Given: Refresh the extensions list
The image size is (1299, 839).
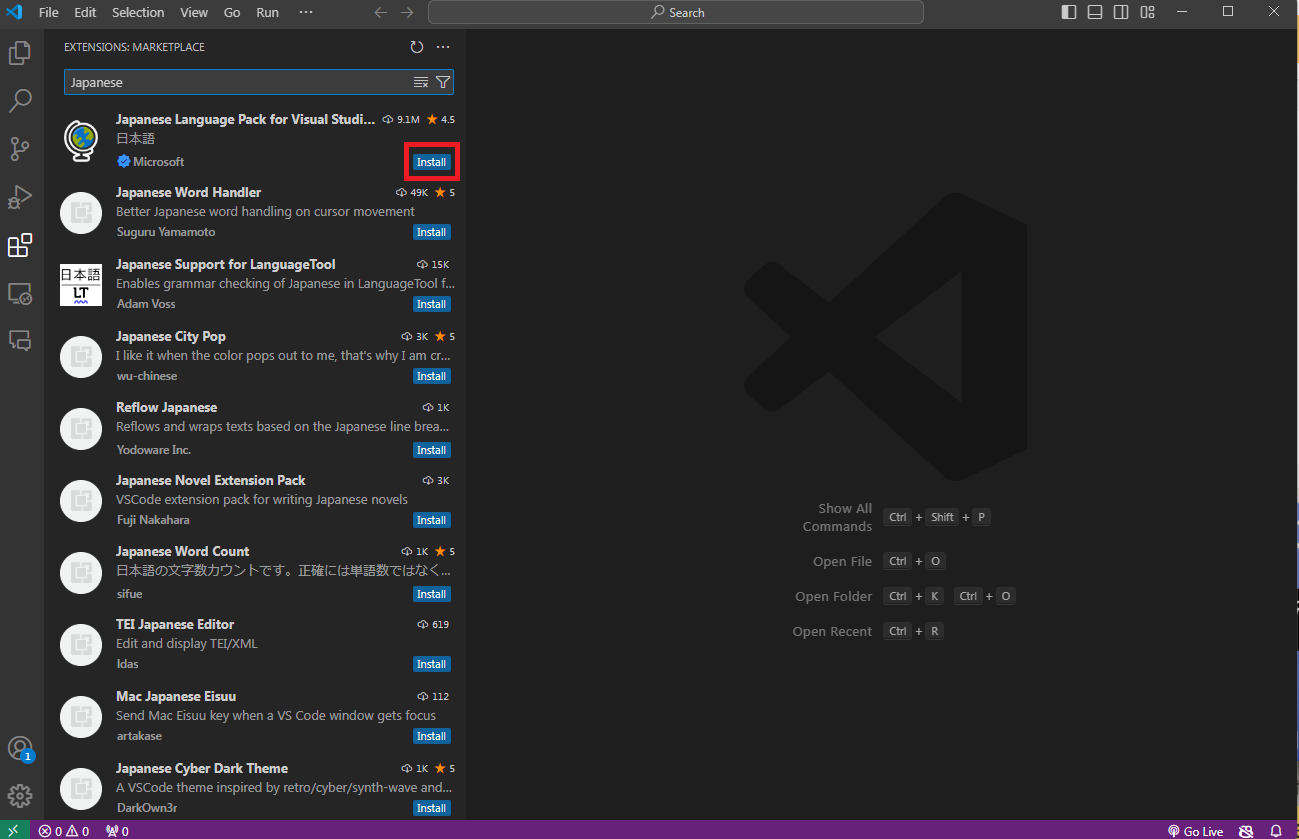Looking at the screenshot, I should [417, 47].
